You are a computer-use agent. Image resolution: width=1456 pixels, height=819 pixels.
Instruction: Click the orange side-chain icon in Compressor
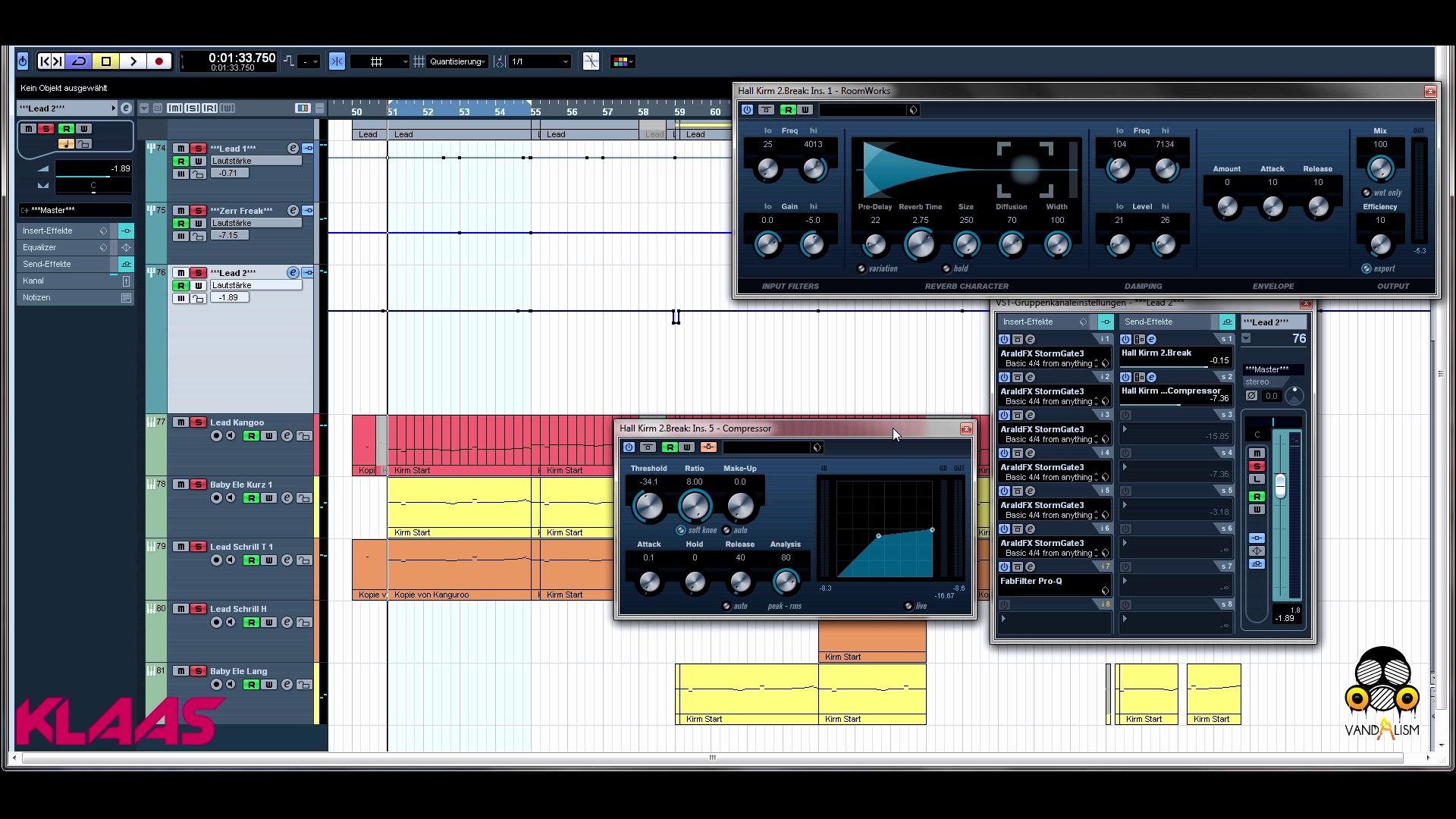708,447
